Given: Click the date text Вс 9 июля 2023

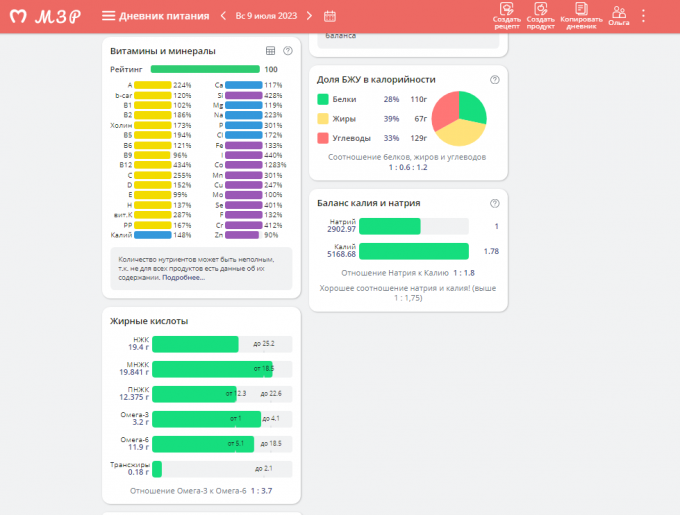Looking at the screenshot, I should [x=266, y=16].
